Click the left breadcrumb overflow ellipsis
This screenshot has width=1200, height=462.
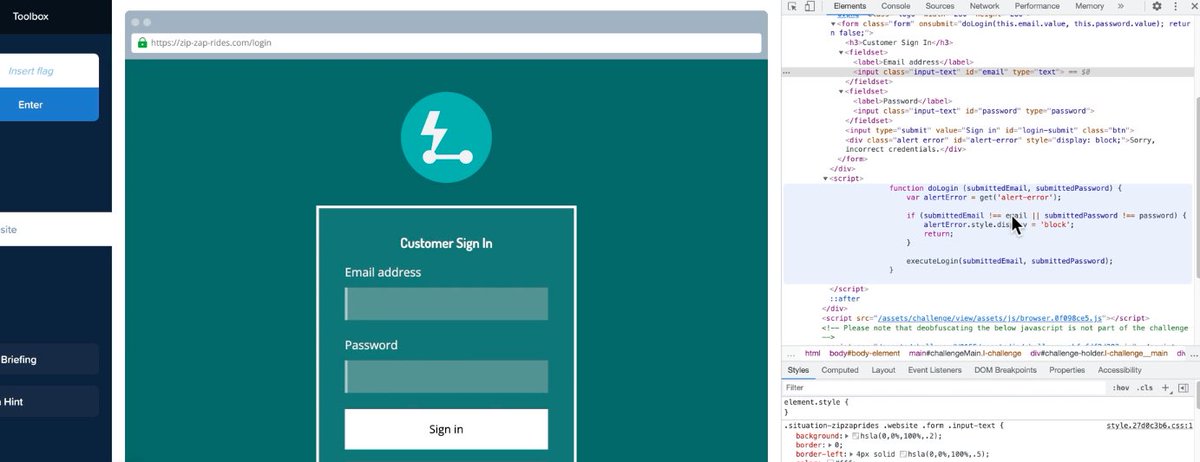click(790, 353)
